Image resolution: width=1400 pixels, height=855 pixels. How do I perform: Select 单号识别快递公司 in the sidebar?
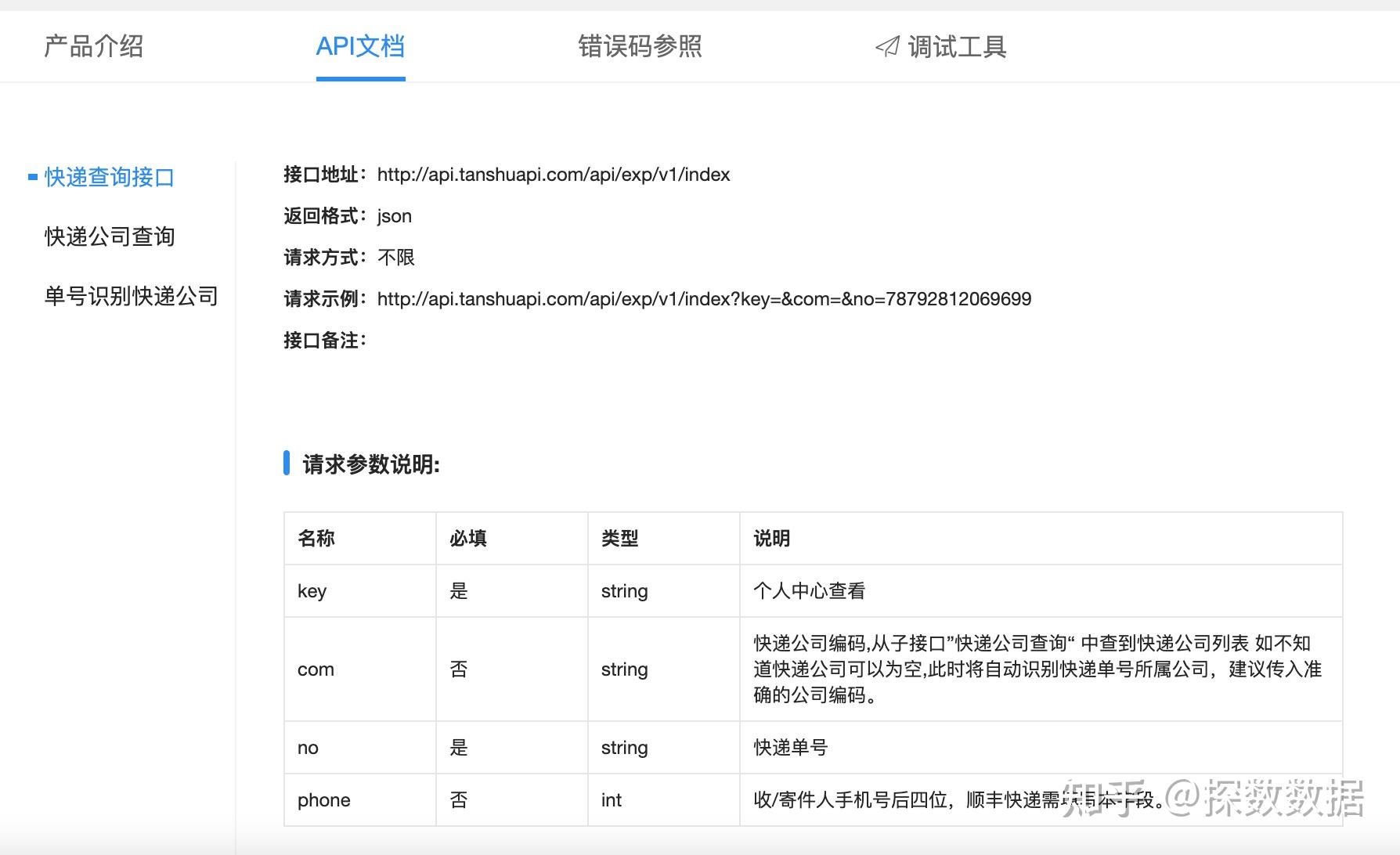130,297
